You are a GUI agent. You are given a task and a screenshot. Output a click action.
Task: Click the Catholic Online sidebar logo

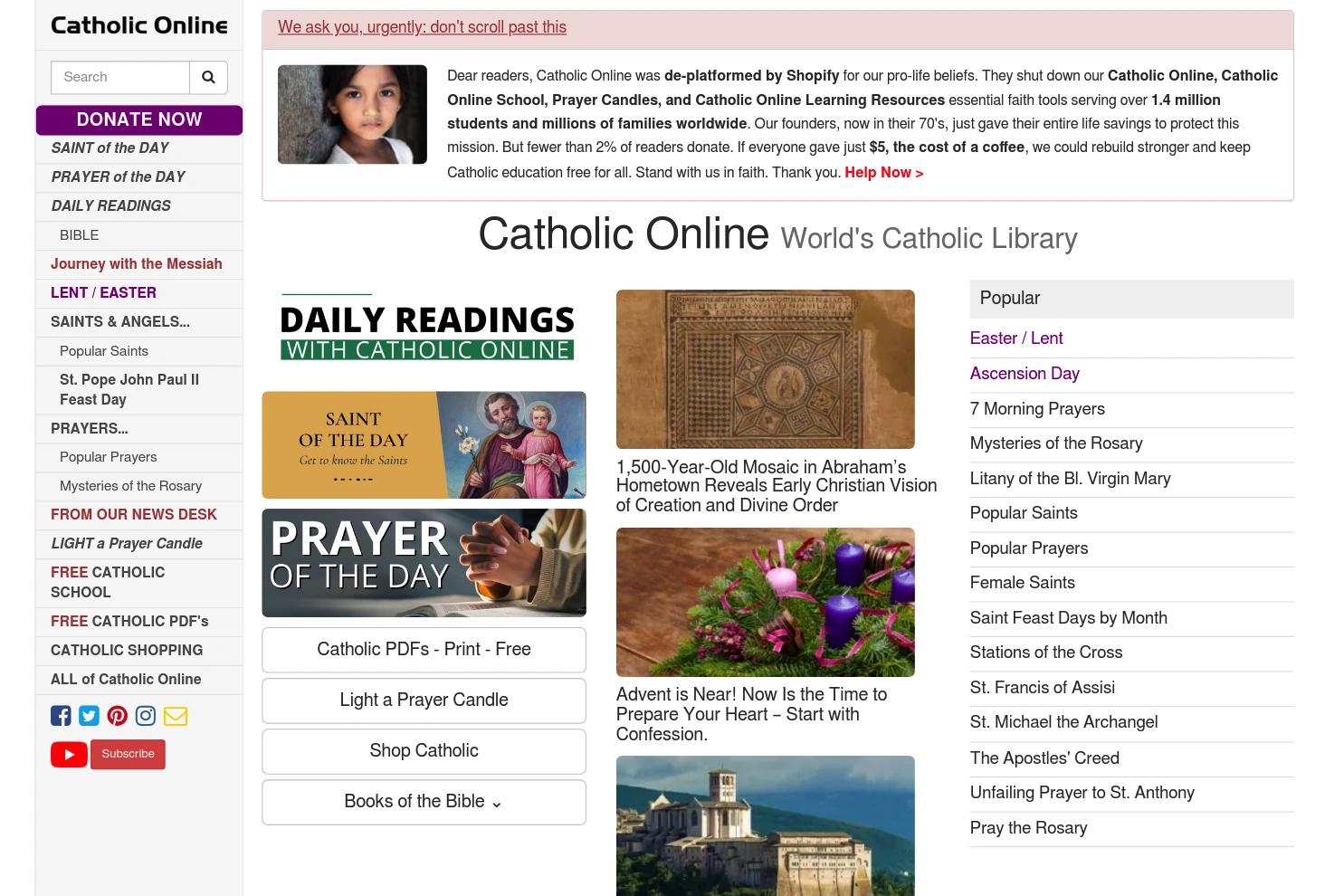139,25
